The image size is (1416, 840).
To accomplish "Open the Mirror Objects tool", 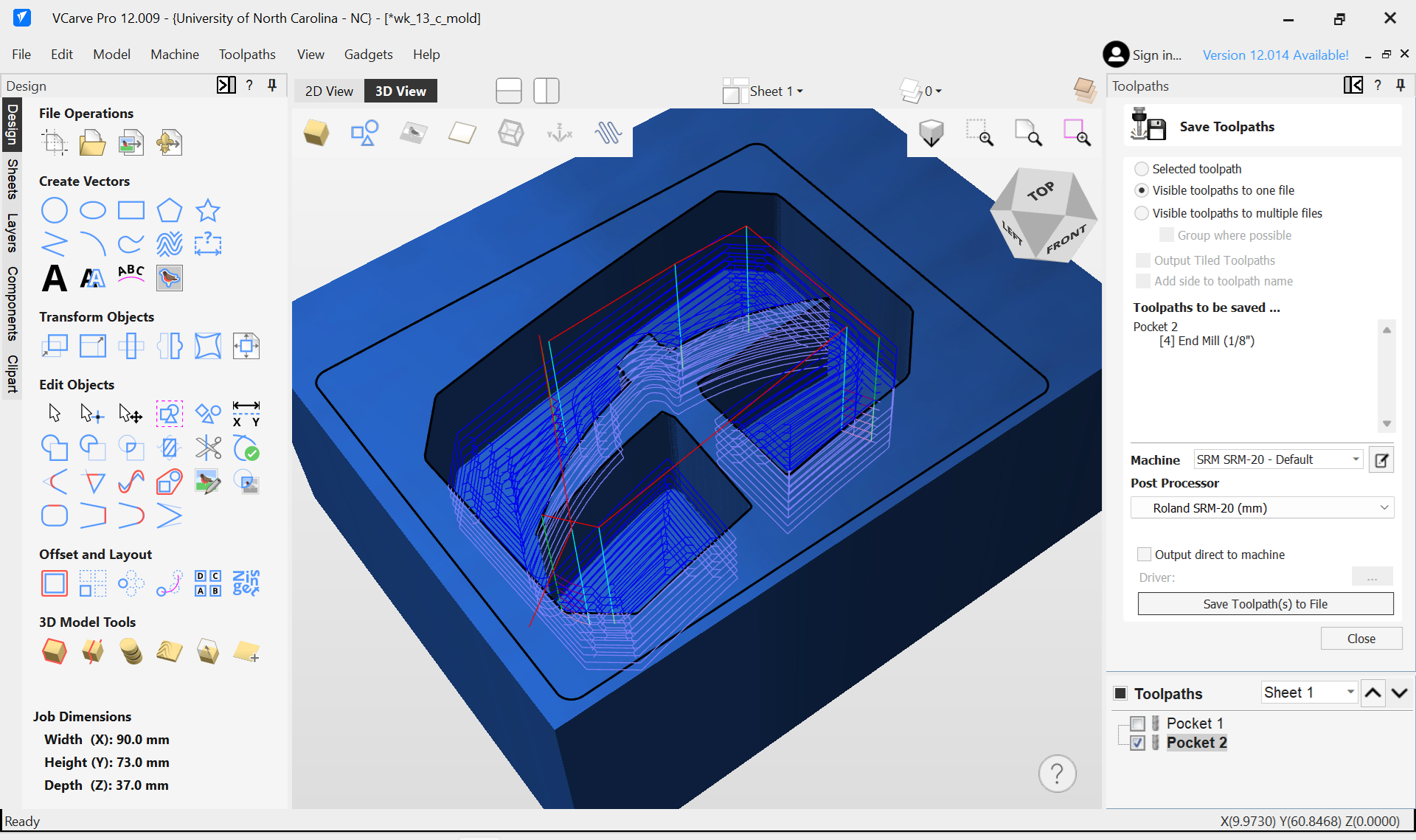I will pos(170,346).
